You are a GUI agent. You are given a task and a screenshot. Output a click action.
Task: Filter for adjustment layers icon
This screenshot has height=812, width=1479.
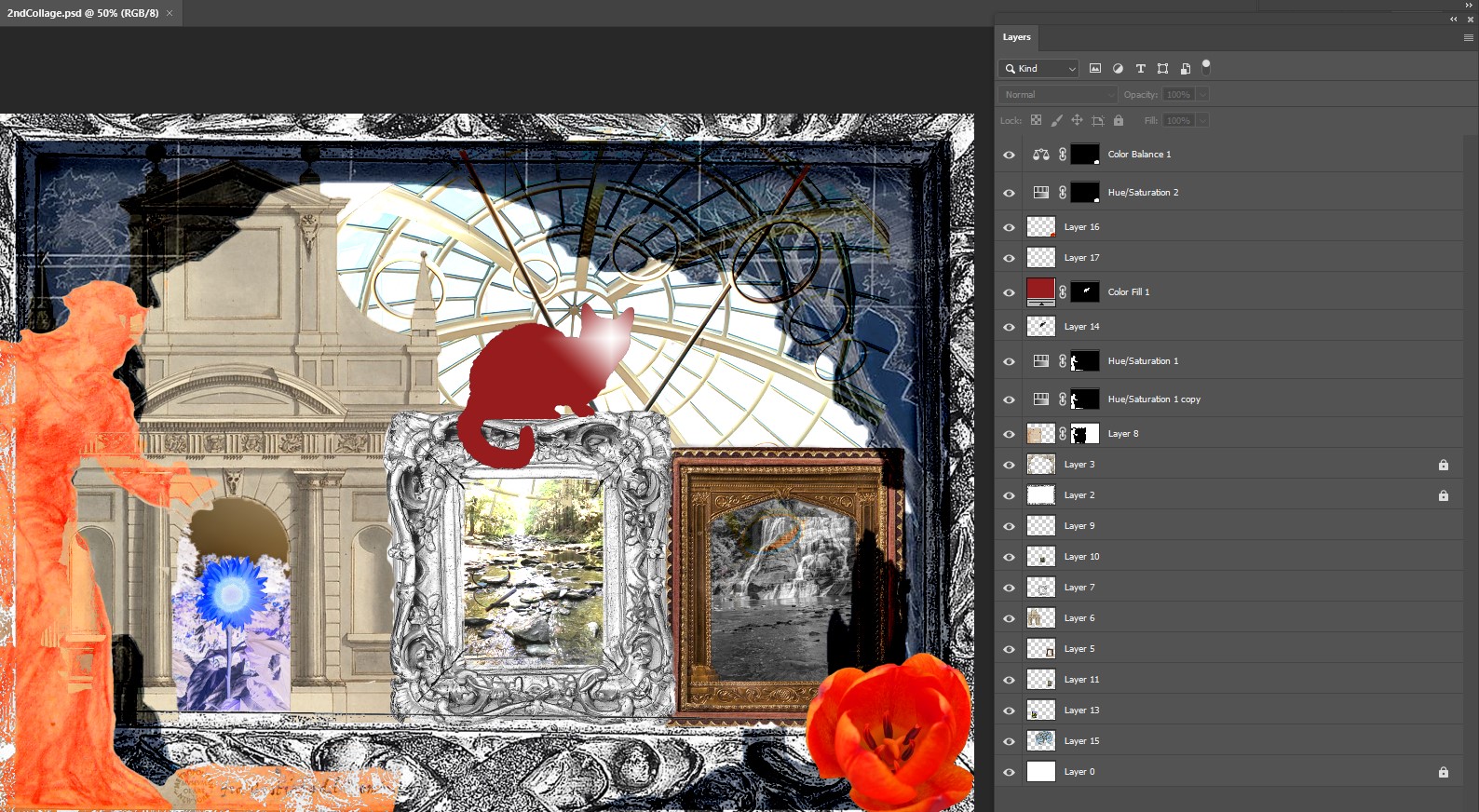click(1118, 68)
